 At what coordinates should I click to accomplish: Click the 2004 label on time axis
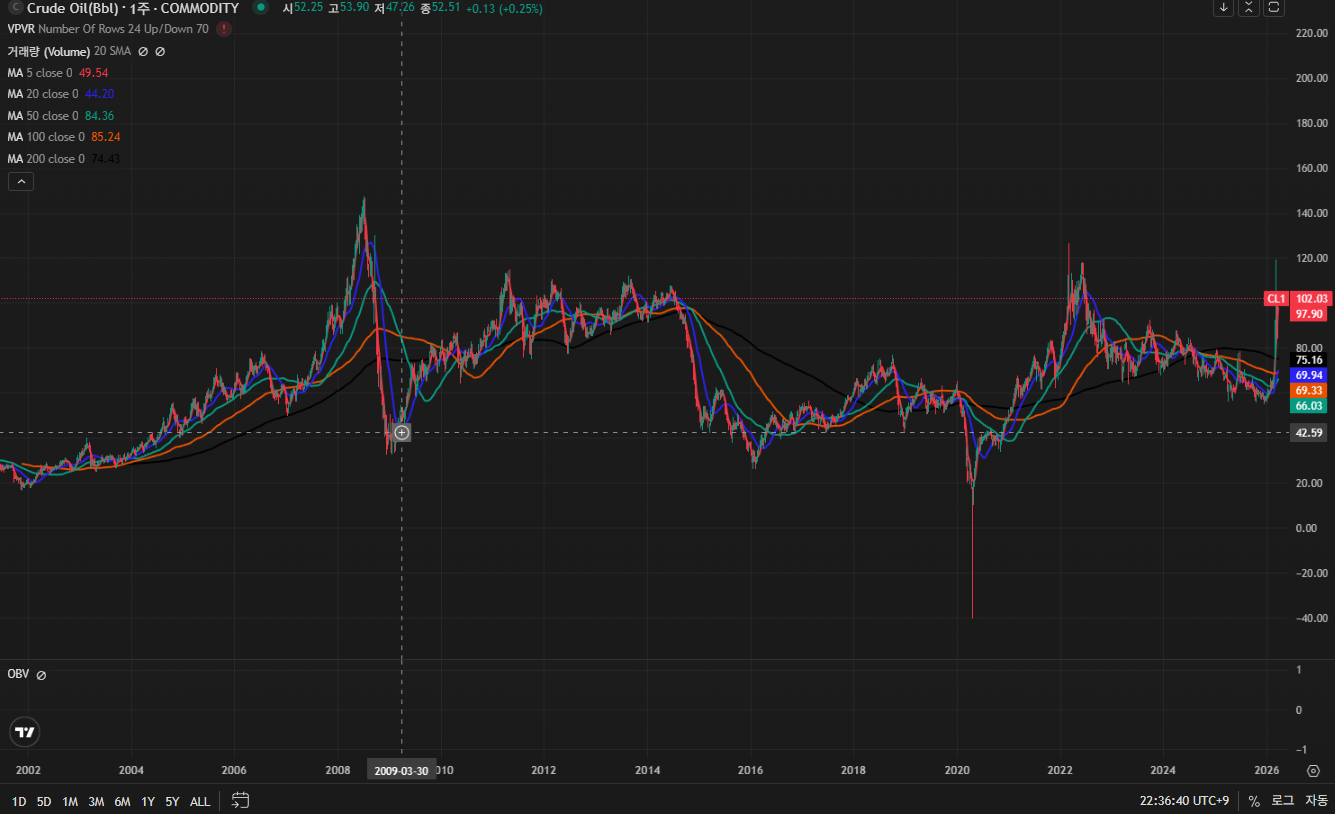pos(131,771)
